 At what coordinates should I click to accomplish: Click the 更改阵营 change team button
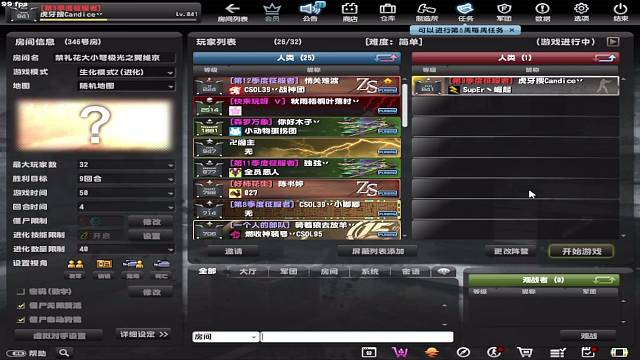[511, 251]
